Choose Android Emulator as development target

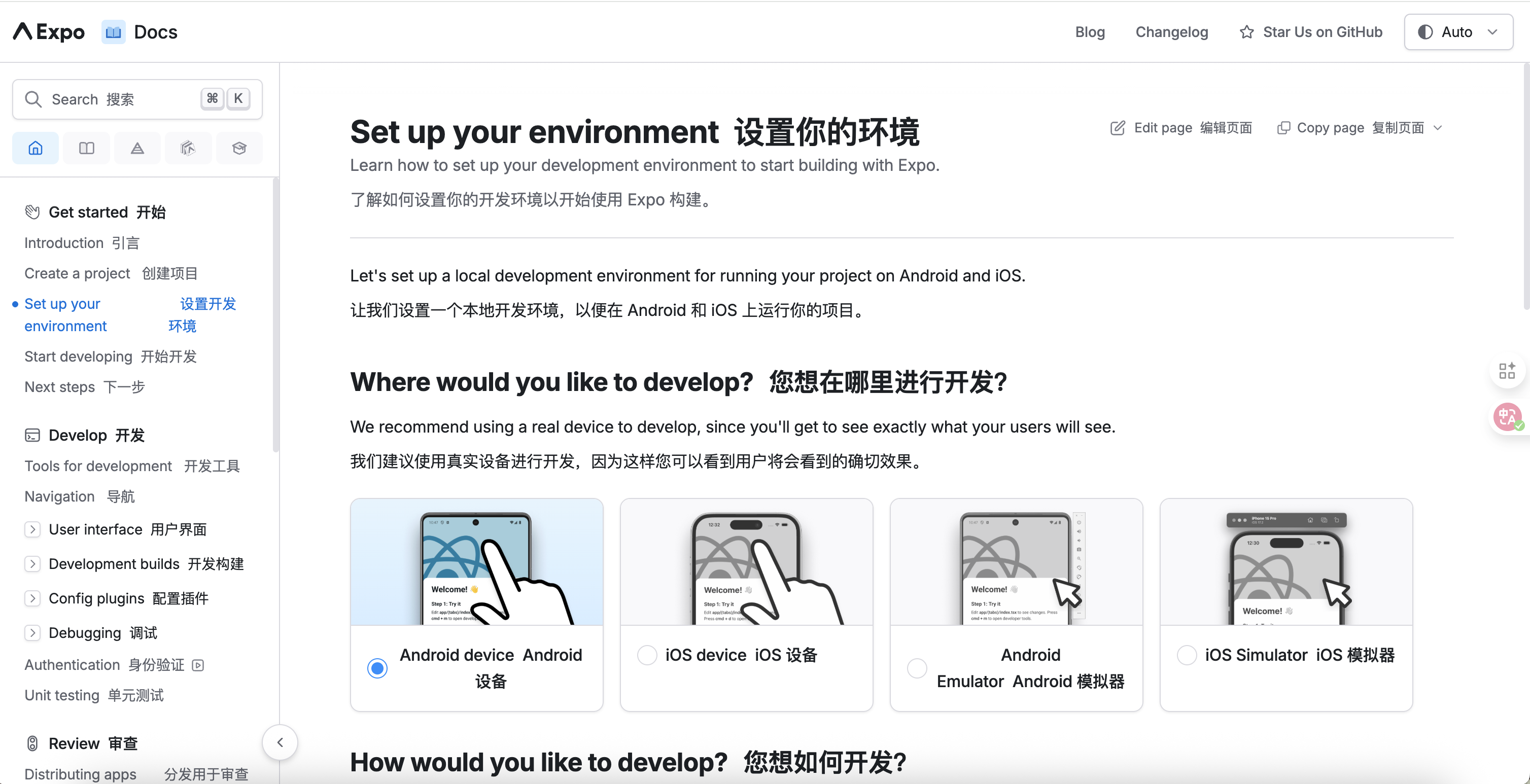(917, 667)
